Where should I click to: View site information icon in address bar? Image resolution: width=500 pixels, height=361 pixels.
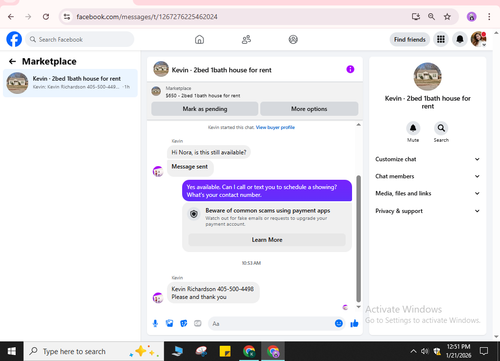[x=67, y=17]
